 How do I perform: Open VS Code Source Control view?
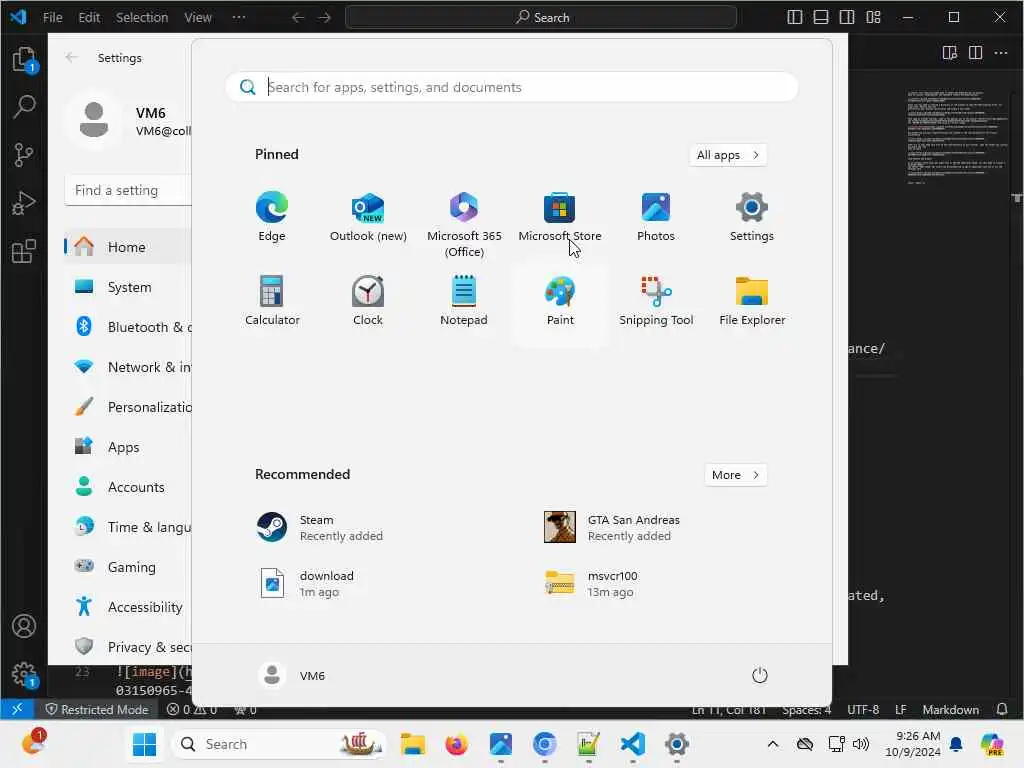24,155
